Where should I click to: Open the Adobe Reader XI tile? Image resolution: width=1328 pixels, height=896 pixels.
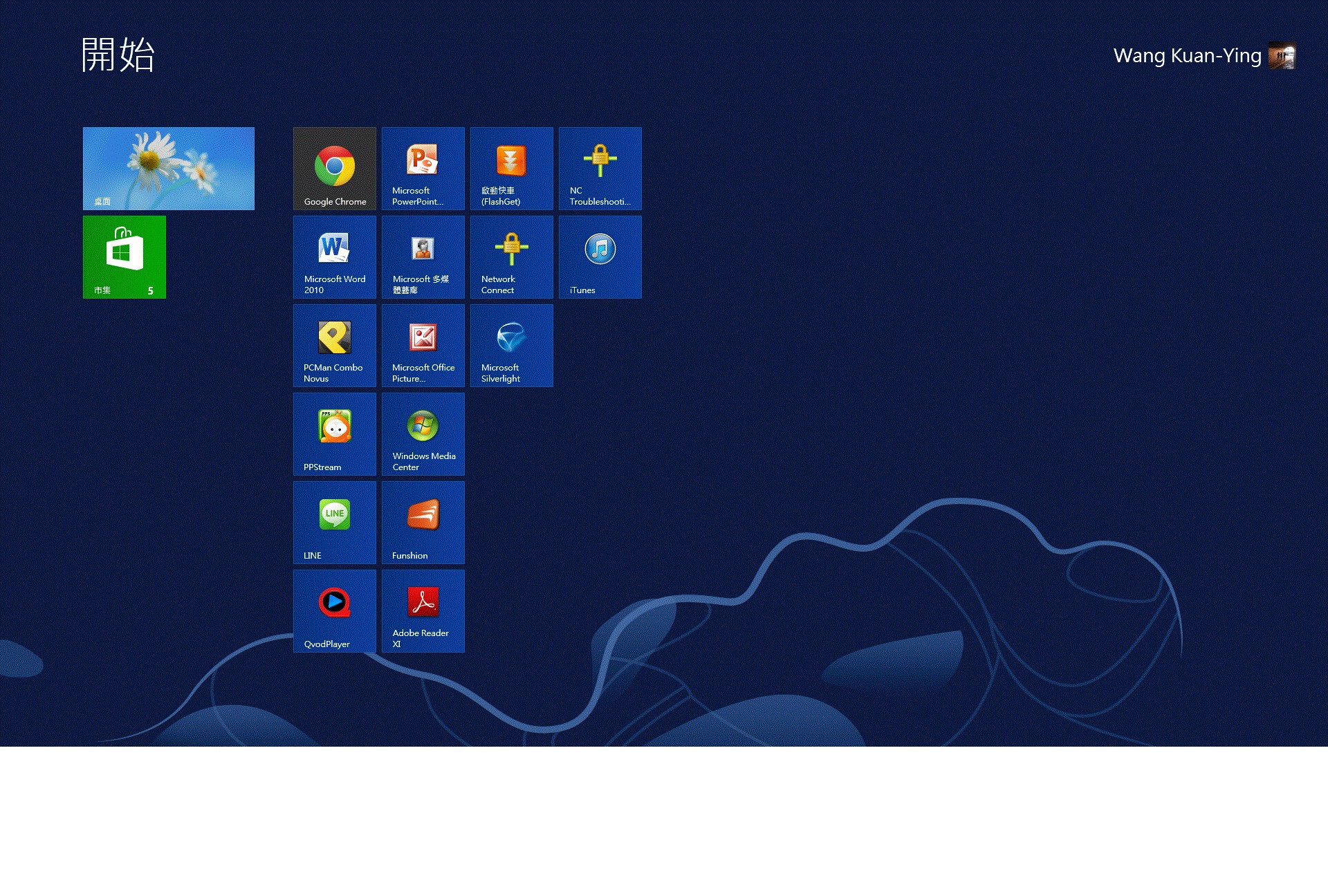click(423, 611)
